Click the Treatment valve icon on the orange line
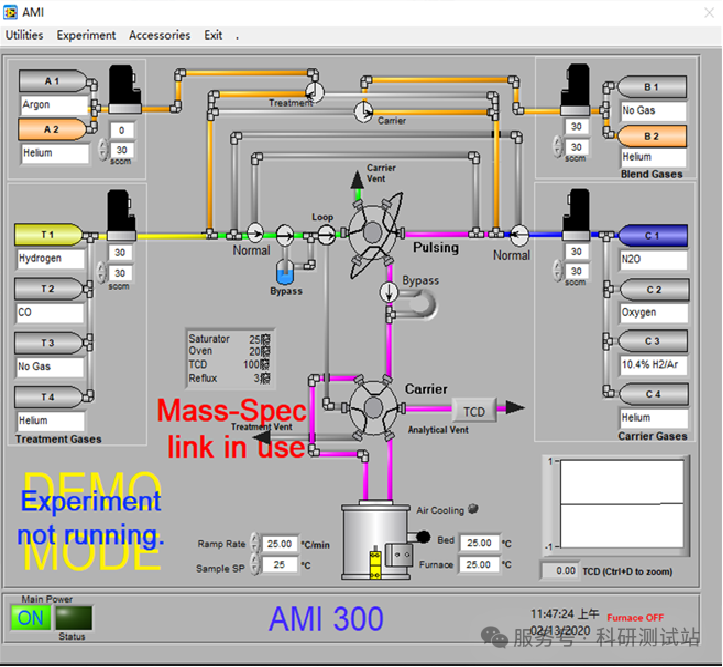The height and width of the screenshot is (667, 723). [x=314, y=91]
